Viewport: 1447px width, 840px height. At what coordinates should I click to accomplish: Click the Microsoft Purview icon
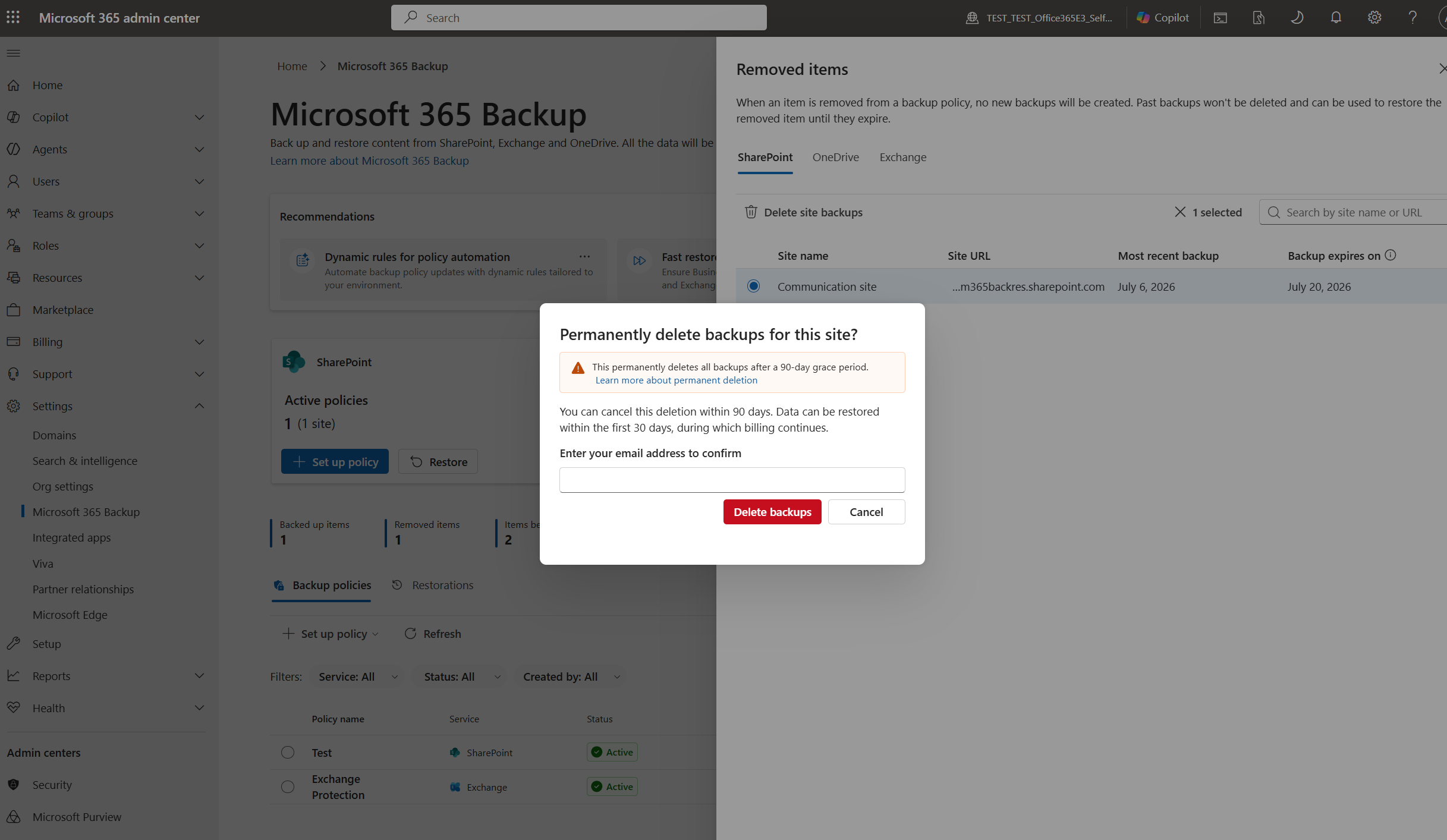(x=14, y=817)
